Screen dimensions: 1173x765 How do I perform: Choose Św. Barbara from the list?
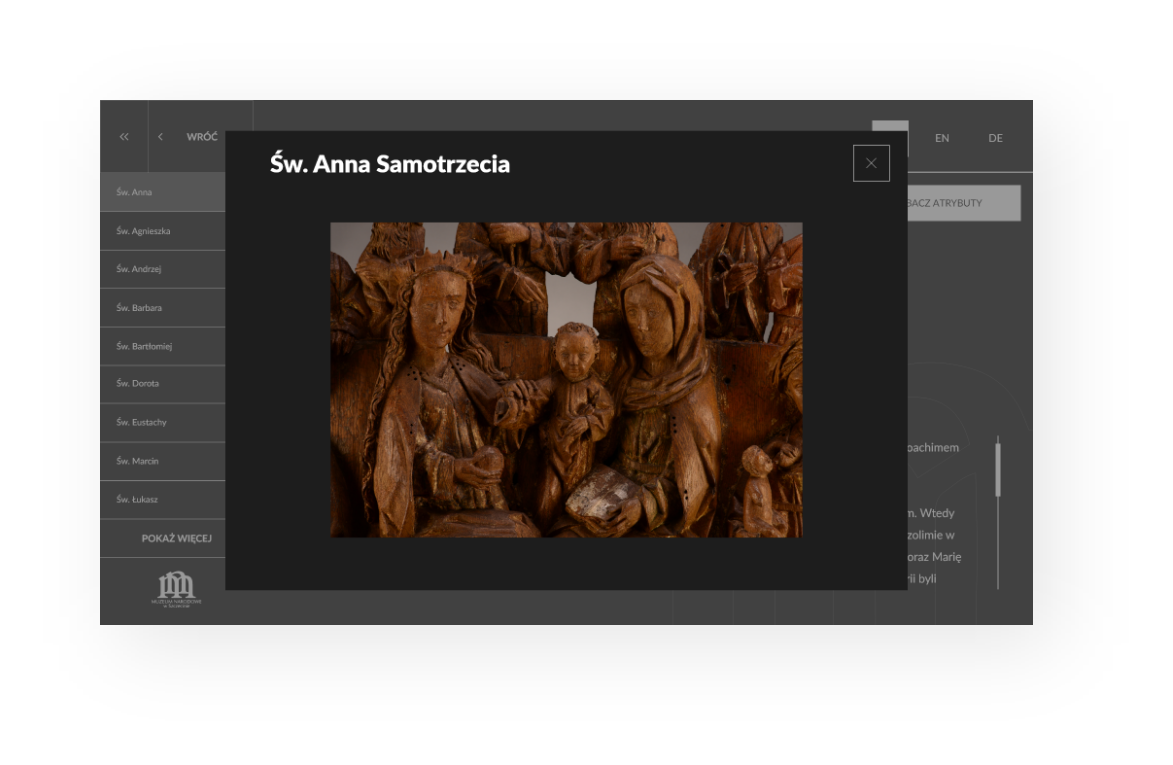pos(162,308)
